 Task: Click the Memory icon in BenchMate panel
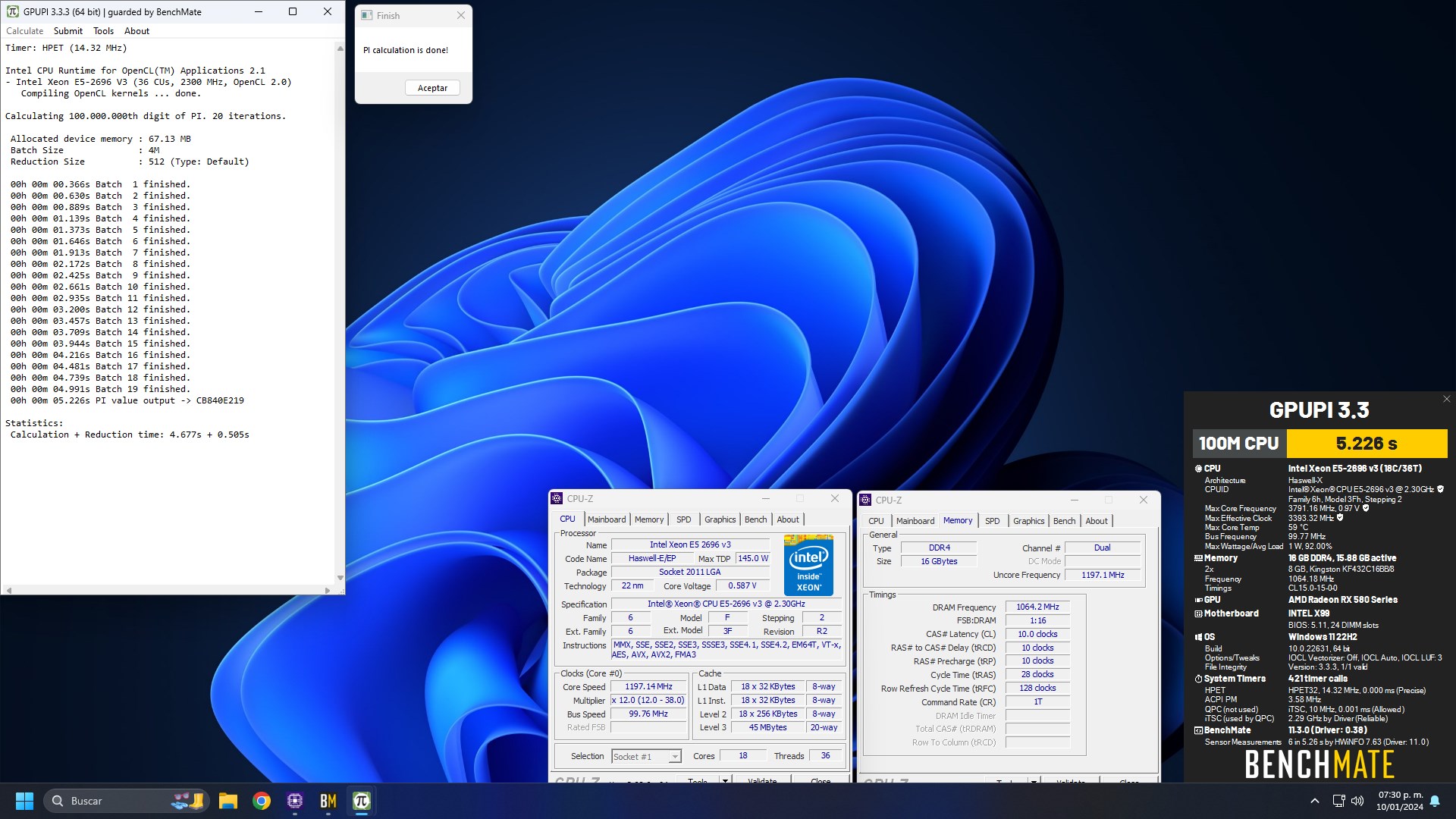click(1198, 558)
